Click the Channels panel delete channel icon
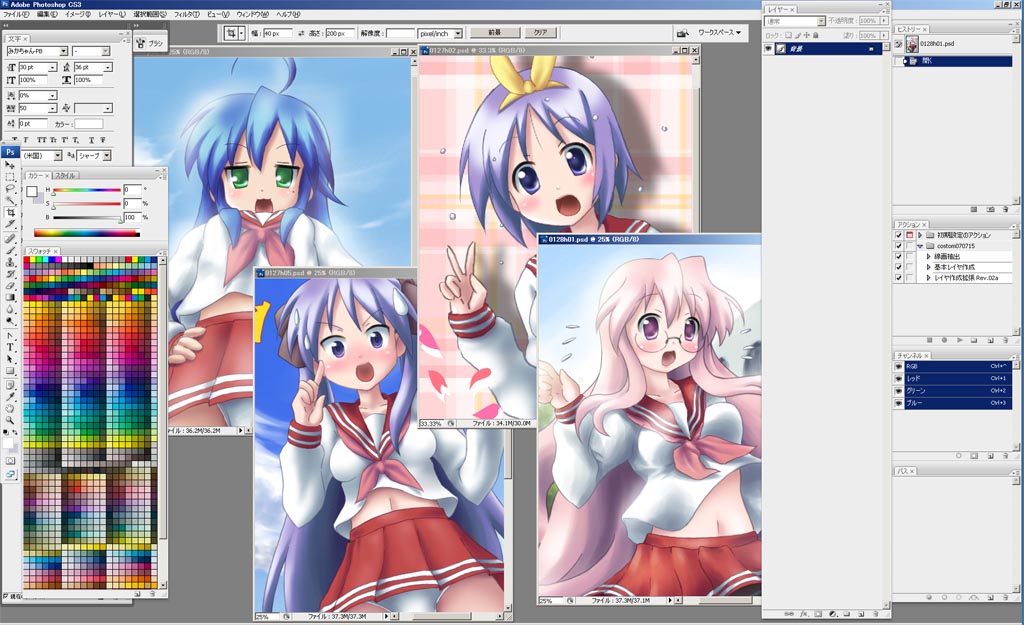1024x625 pixels. 1005,456
